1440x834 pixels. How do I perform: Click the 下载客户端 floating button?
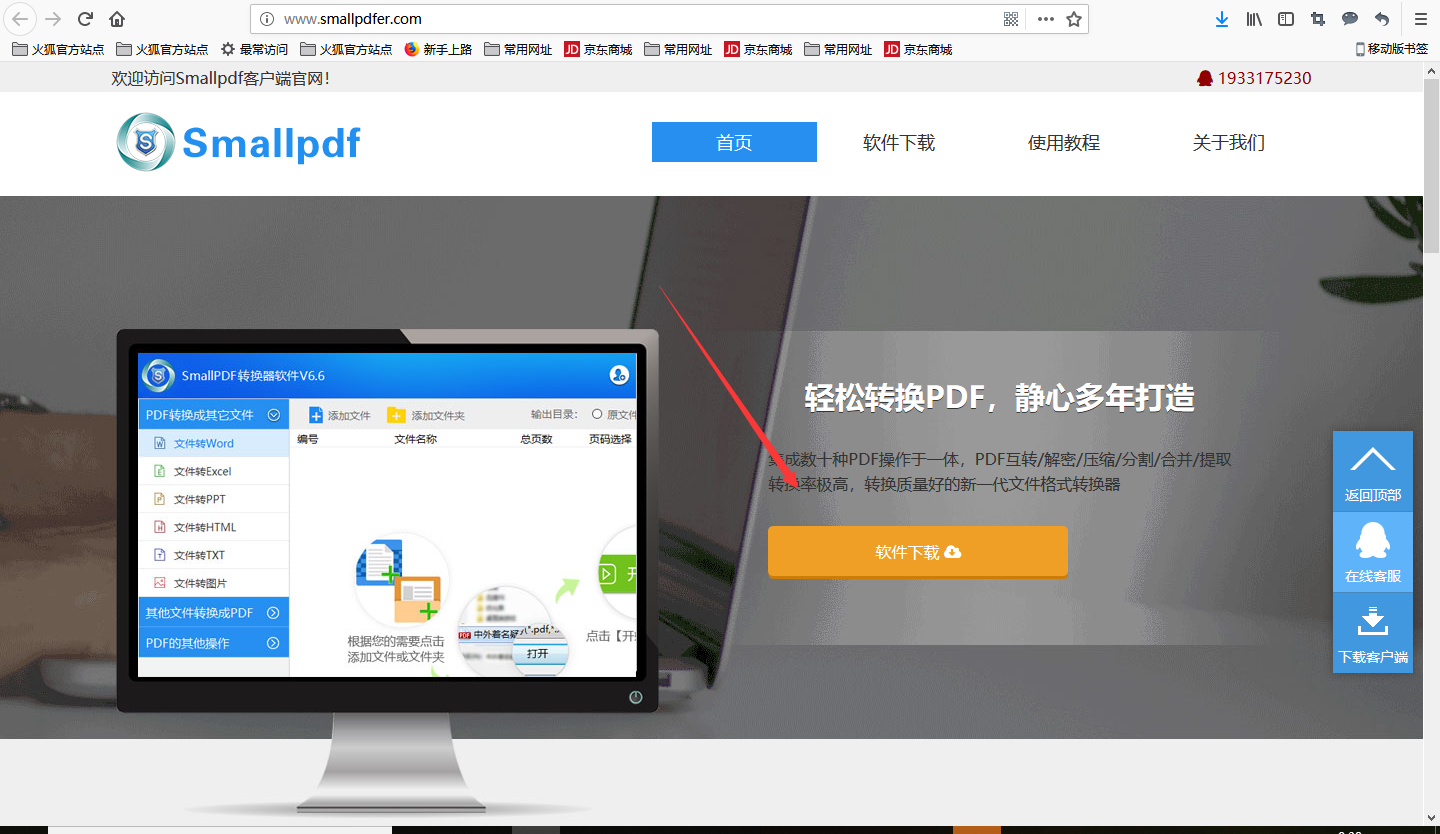click(x=1373, y=633)
